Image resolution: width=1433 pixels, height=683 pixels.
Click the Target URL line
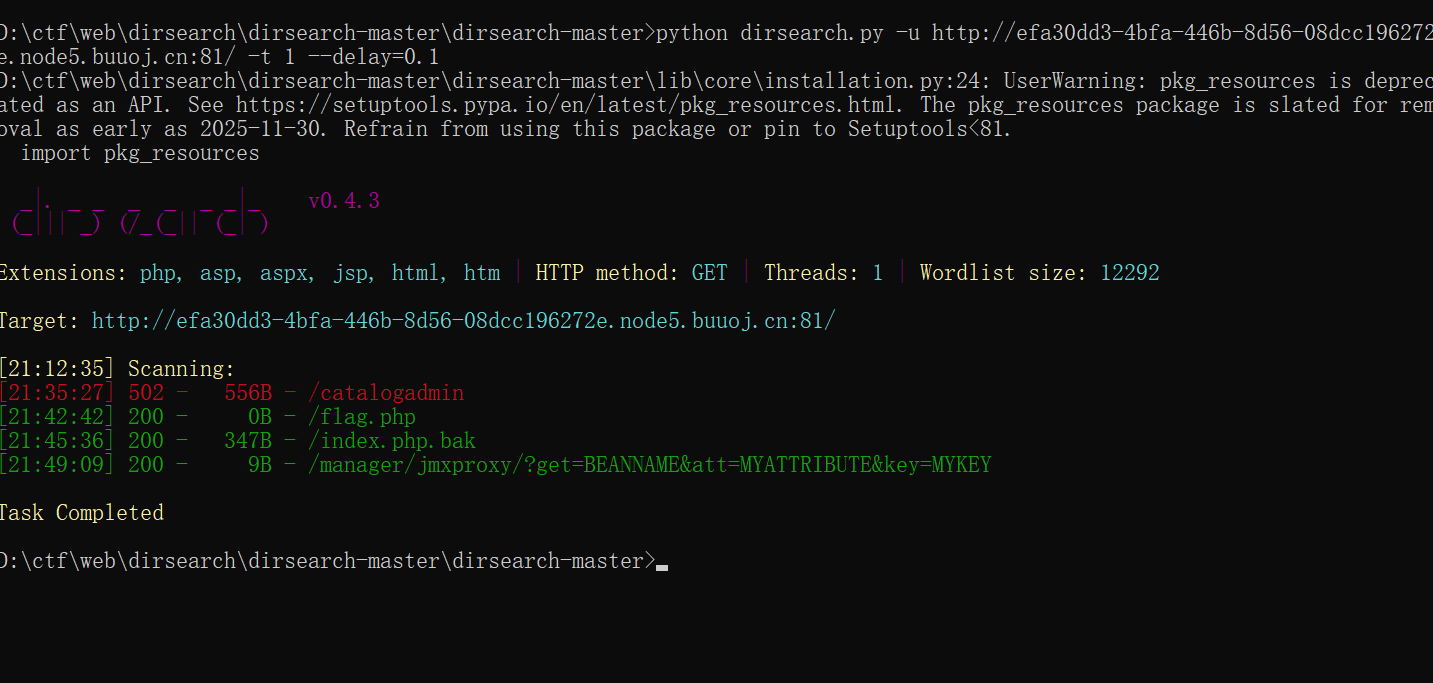[417, 321]
